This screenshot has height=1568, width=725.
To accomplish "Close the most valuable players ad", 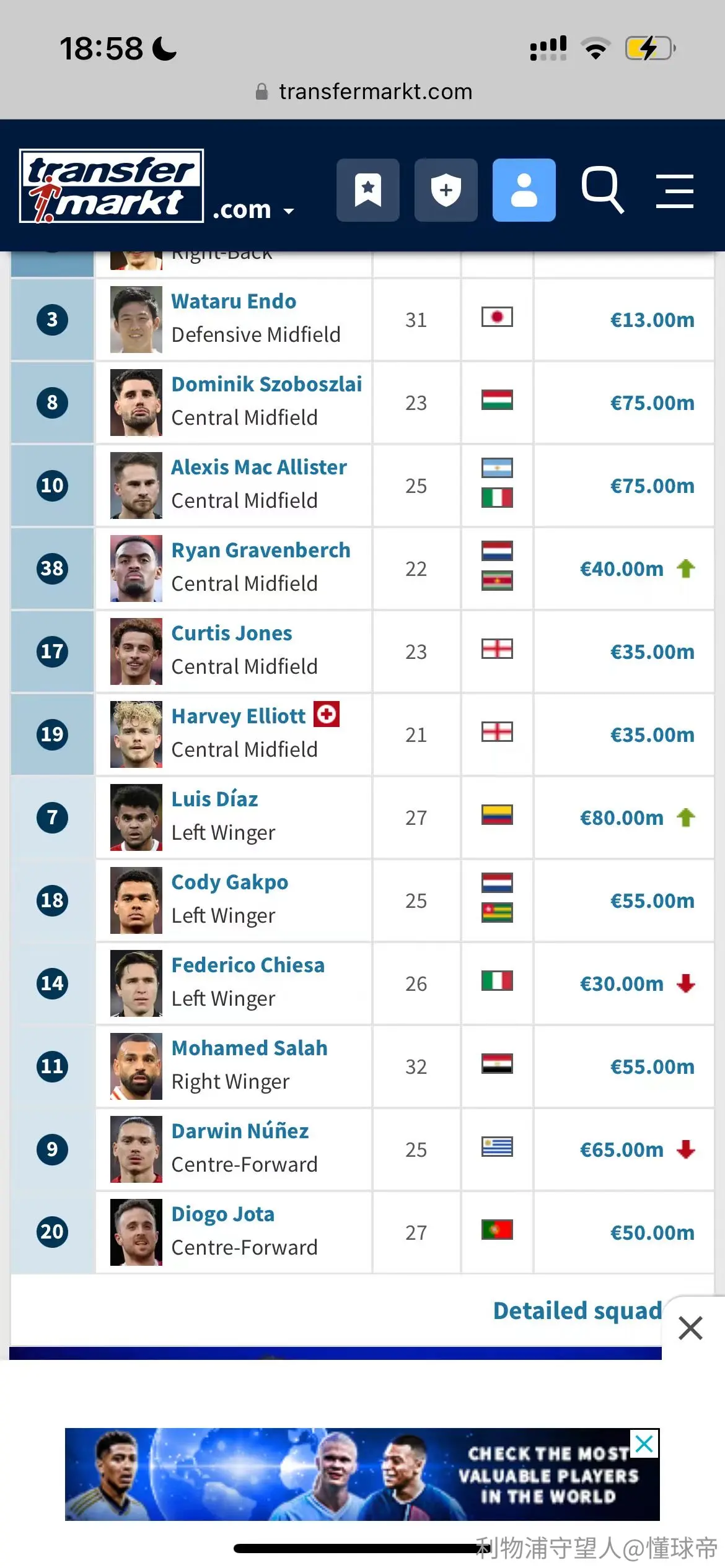I will point(644,1444).
